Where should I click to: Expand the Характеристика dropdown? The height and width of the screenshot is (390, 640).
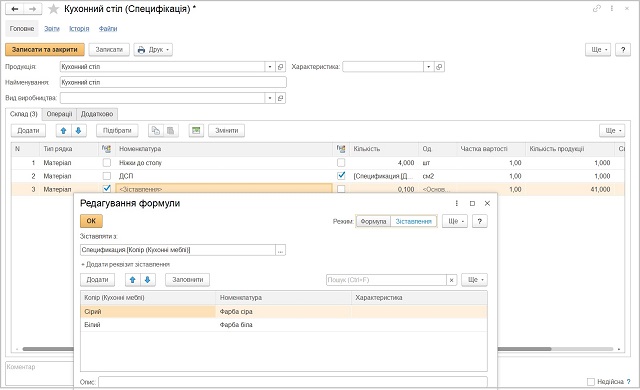pyautogui.click(x=429, y=66)
